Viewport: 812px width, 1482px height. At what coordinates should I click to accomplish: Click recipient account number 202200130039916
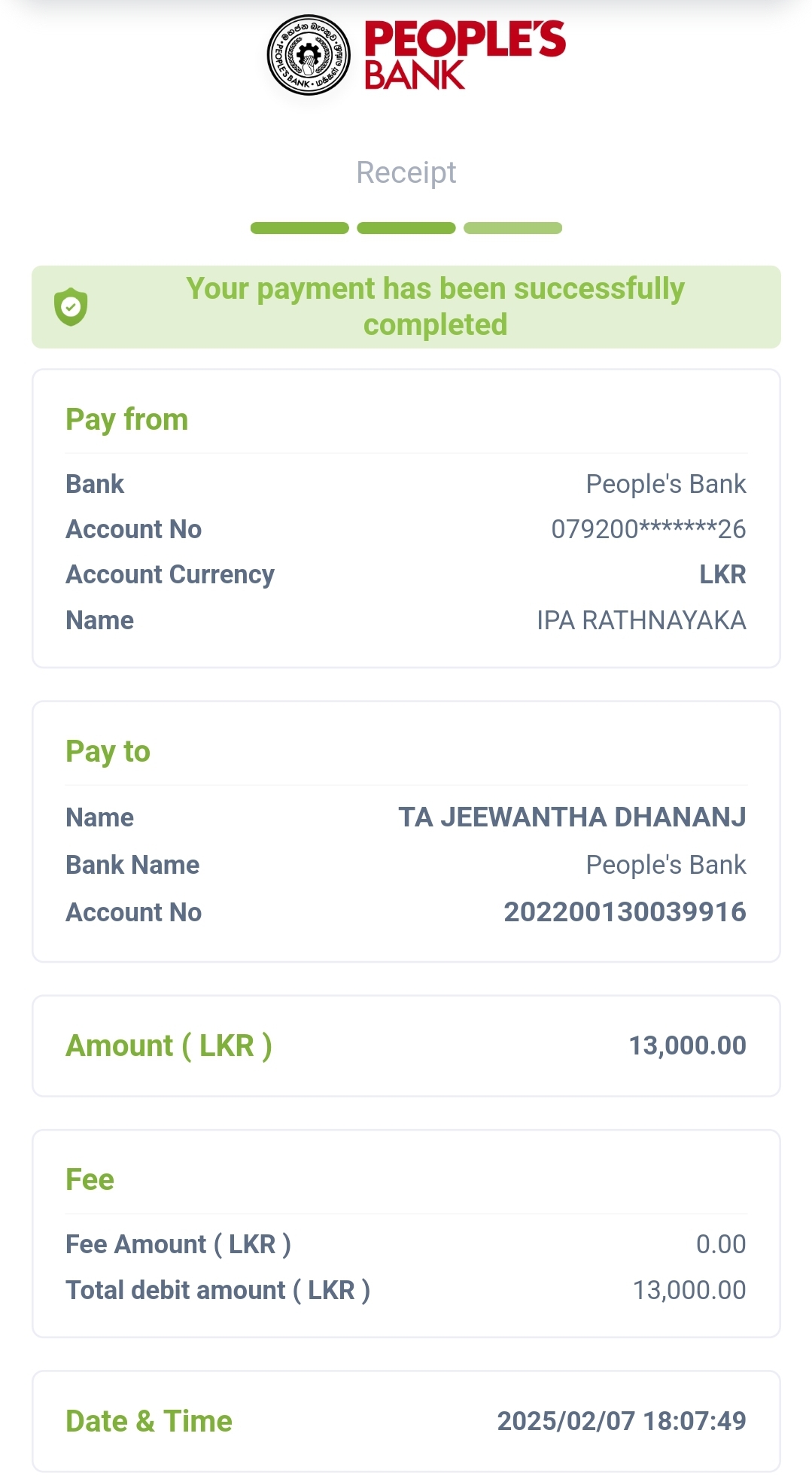625,912
